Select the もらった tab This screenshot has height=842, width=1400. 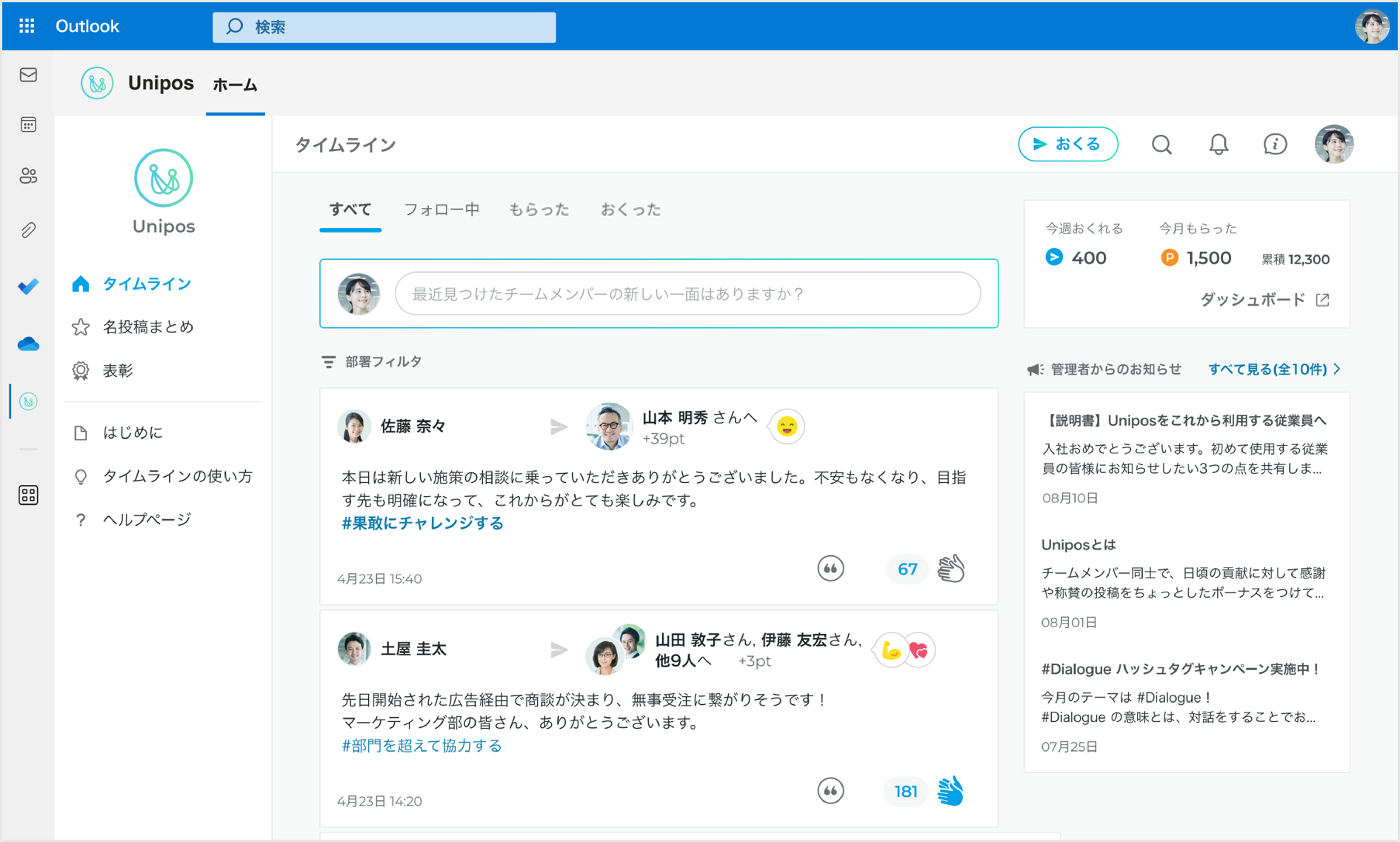point(539,209)
